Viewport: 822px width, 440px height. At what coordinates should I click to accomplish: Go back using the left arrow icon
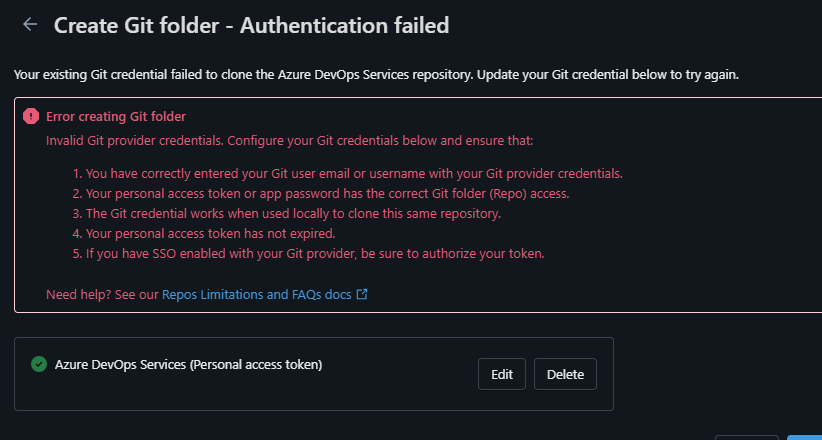[x=30, y=24]
